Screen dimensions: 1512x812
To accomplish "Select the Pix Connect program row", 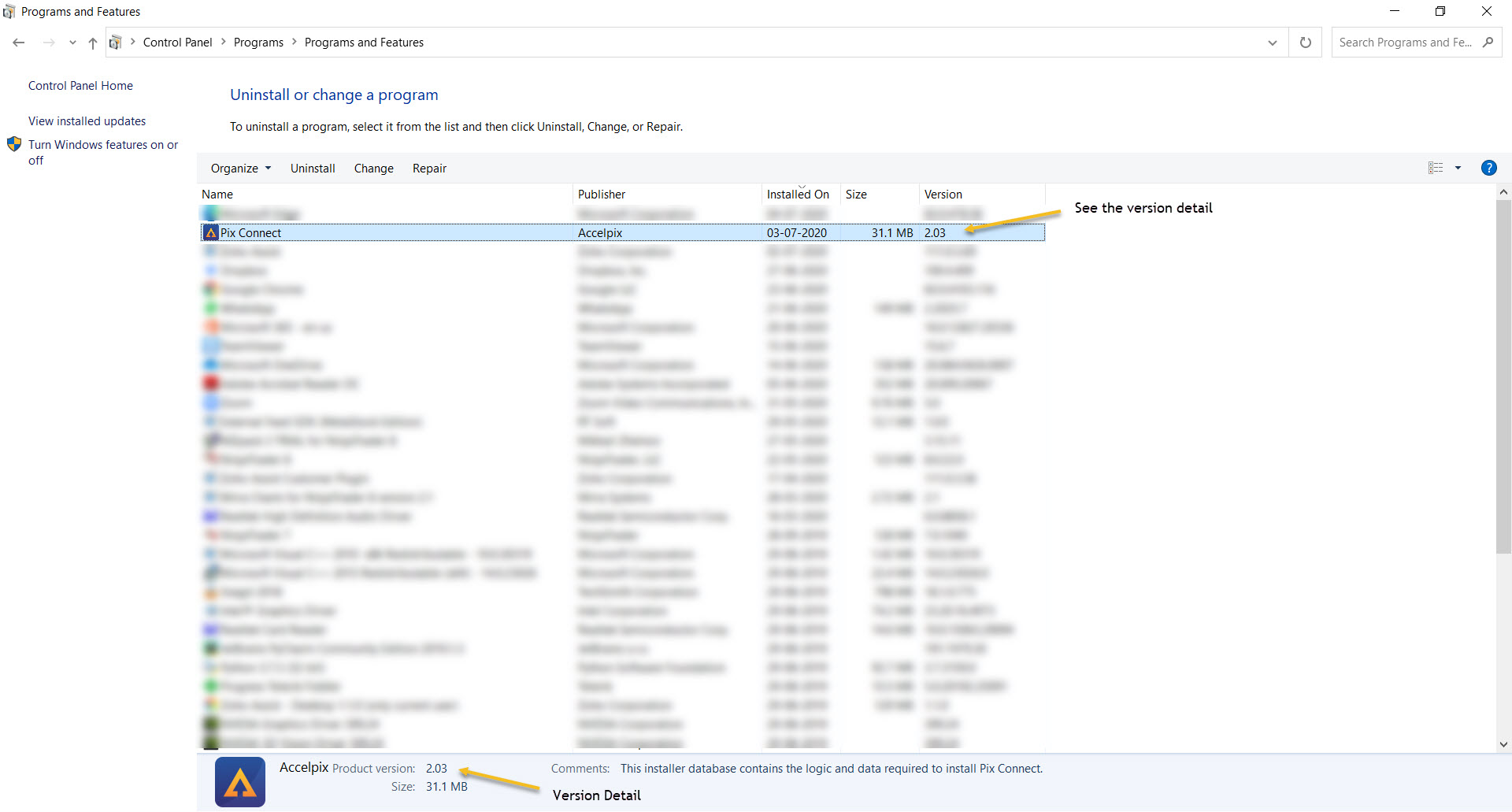I will pos(623,233).
